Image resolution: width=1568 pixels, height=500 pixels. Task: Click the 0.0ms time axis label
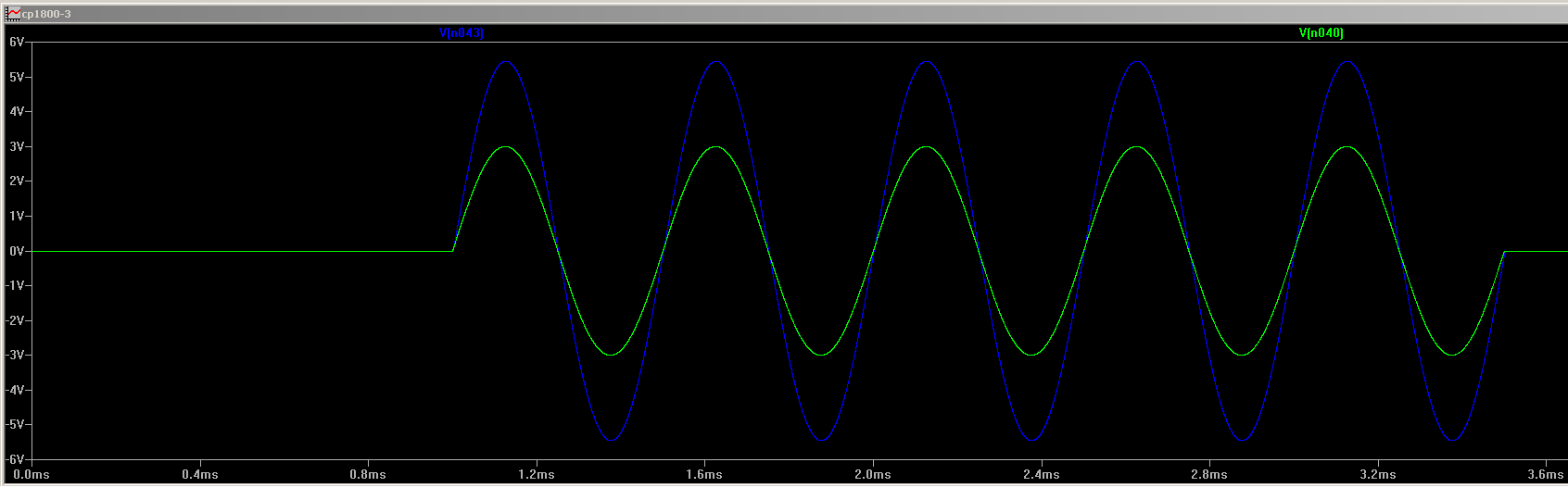(32, 474)
